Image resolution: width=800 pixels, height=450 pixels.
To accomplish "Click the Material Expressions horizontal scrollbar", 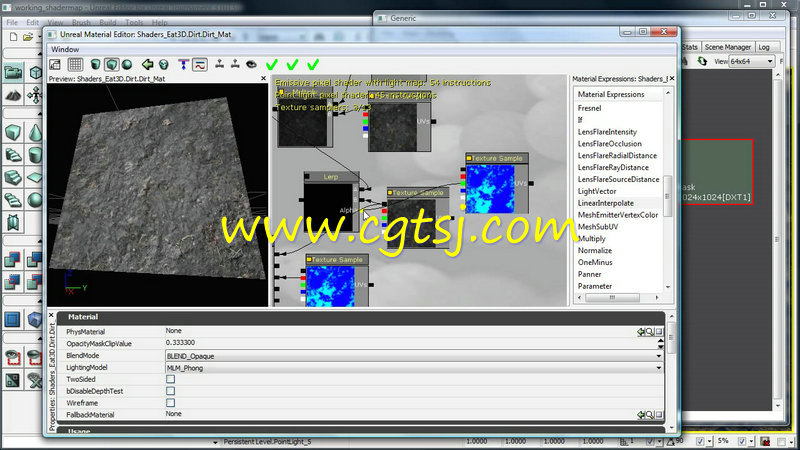I will (x=618, y=297).
